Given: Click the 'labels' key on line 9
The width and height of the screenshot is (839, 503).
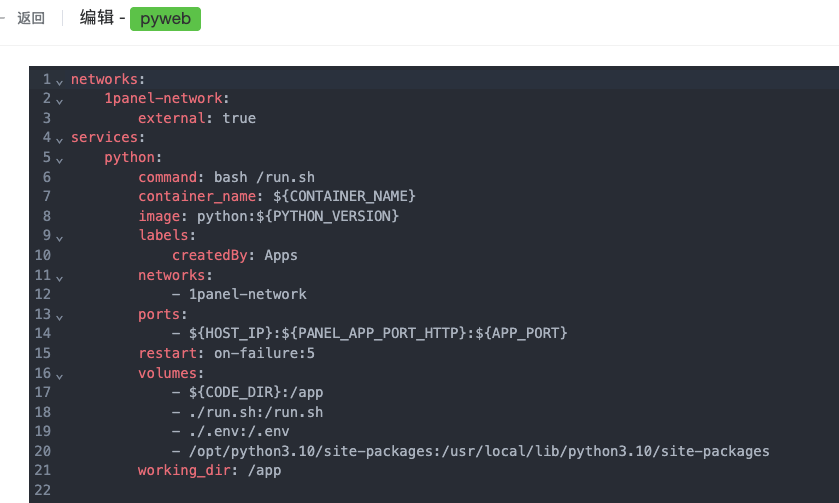Looking at the screenshot, I should (x=163, y=235).
